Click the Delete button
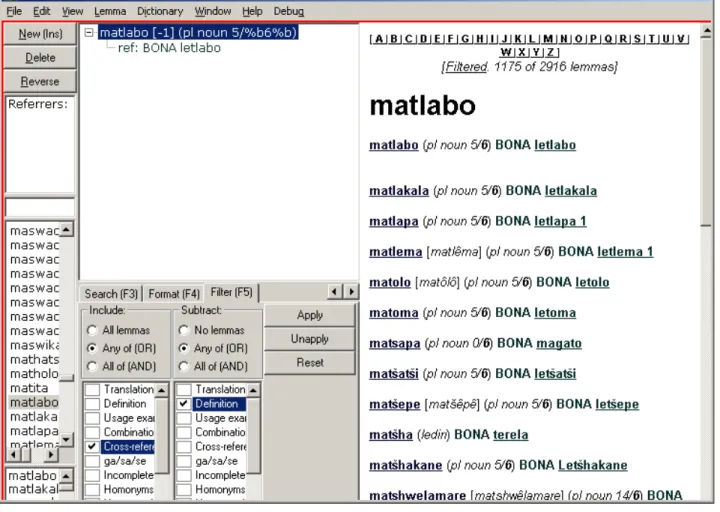 (40, 58)
